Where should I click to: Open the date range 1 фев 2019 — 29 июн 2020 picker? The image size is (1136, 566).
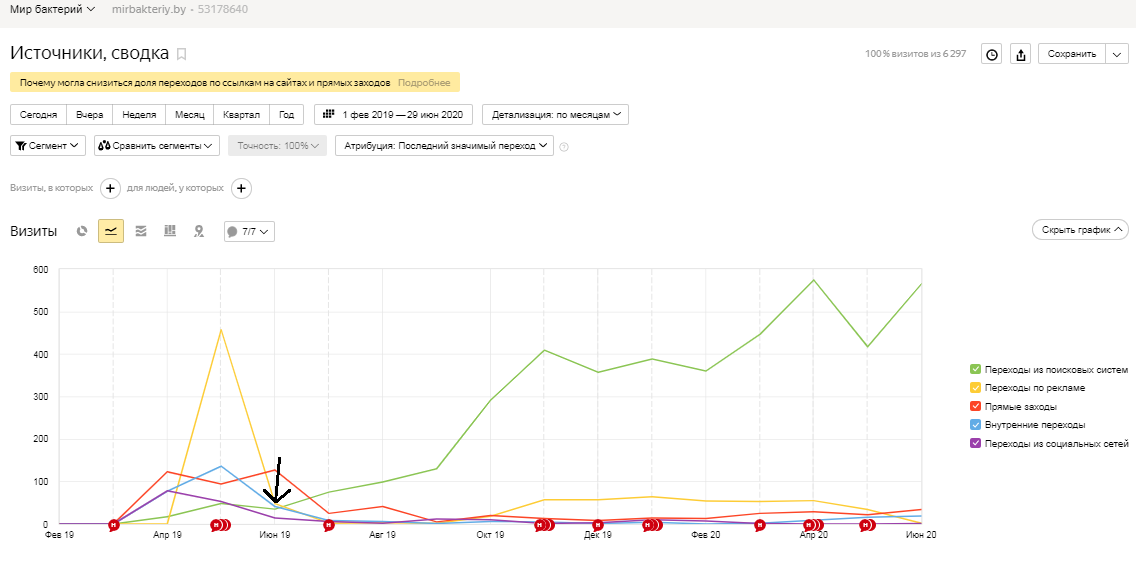pyautogui.click(x=393, y=115)
